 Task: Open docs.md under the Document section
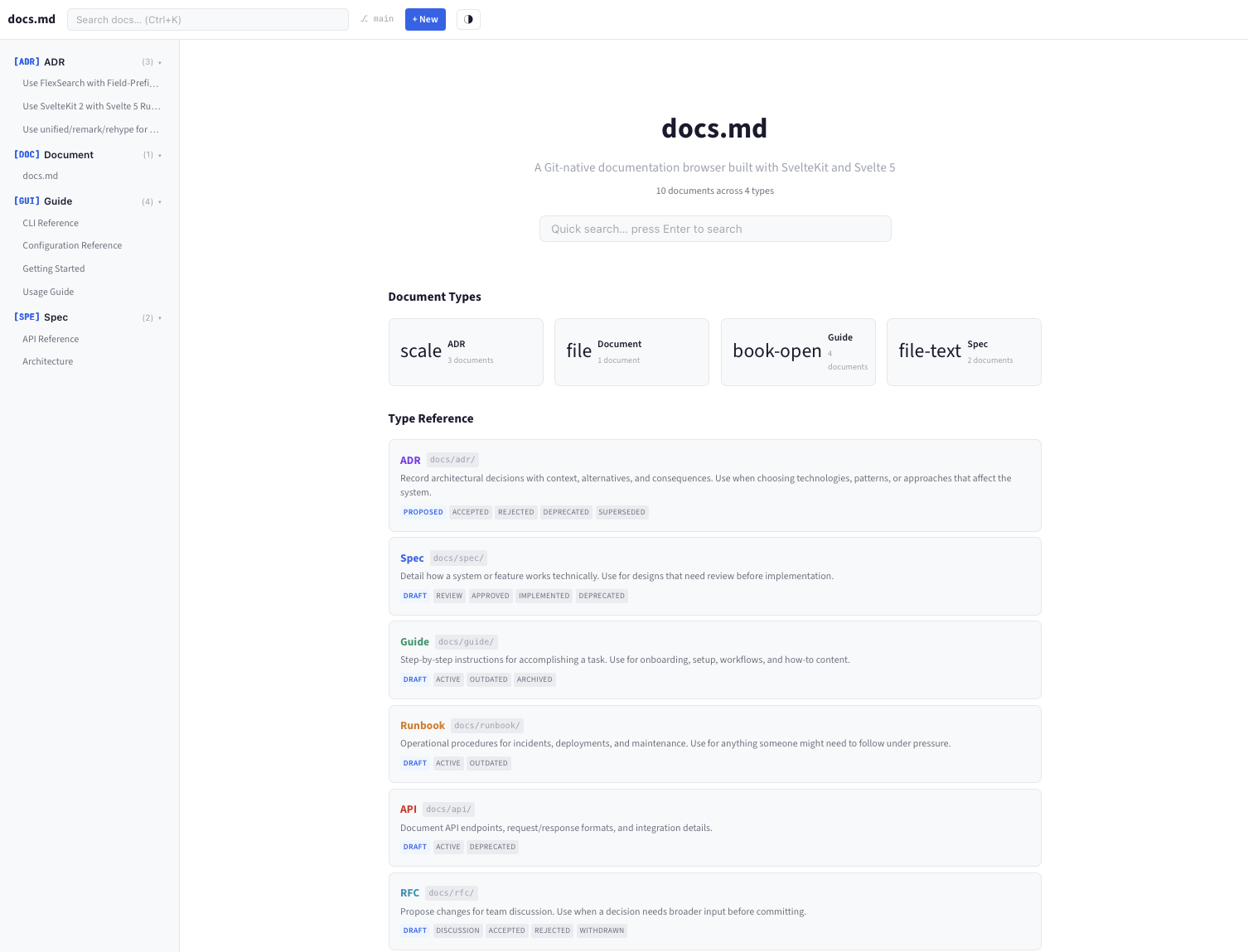(x=40, y=176)
